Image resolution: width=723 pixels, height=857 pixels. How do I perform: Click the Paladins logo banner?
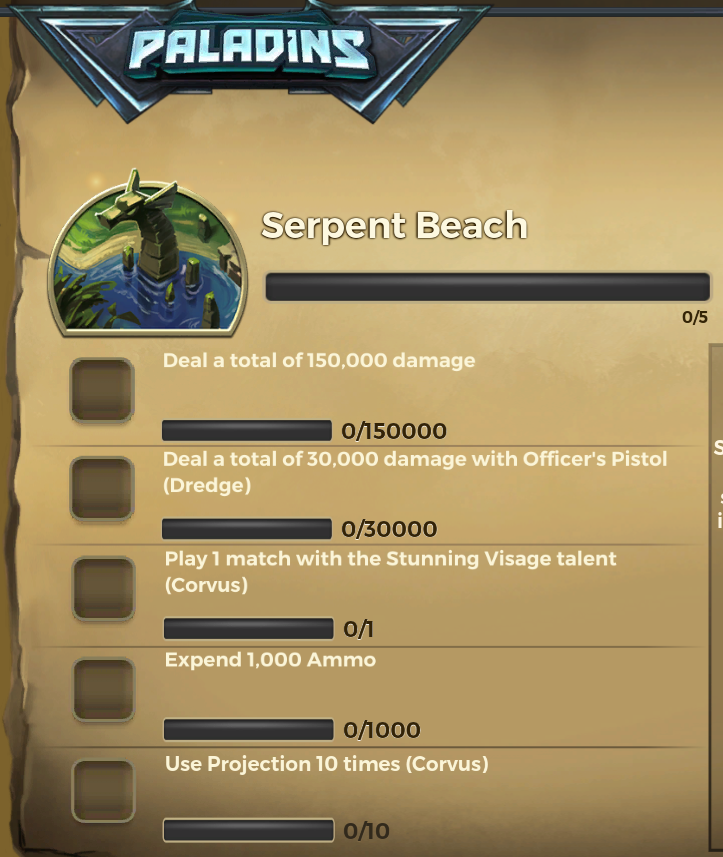250,55
